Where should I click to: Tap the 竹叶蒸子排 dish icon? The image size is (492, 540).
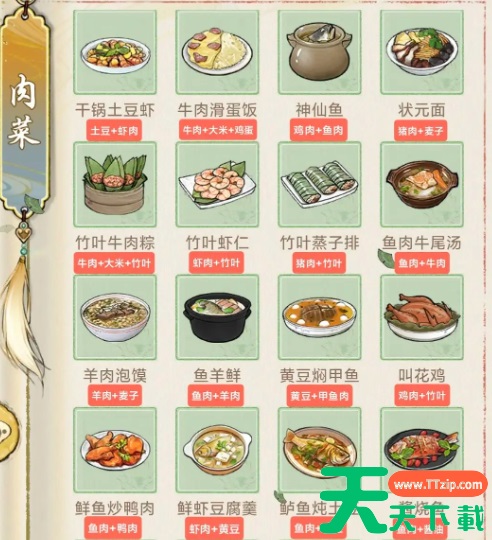point(320,184)
